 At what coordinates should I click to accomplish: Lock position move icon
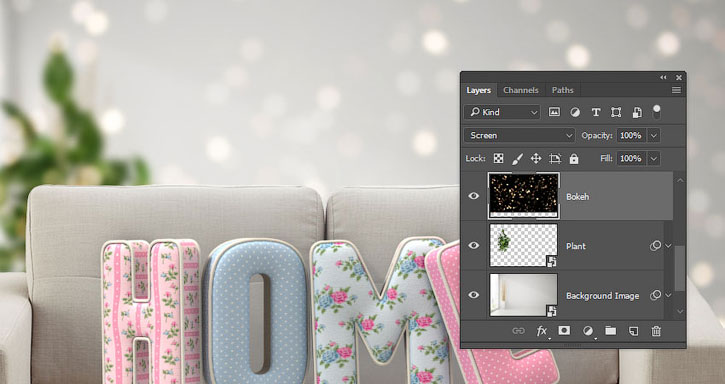coord(536,159)
